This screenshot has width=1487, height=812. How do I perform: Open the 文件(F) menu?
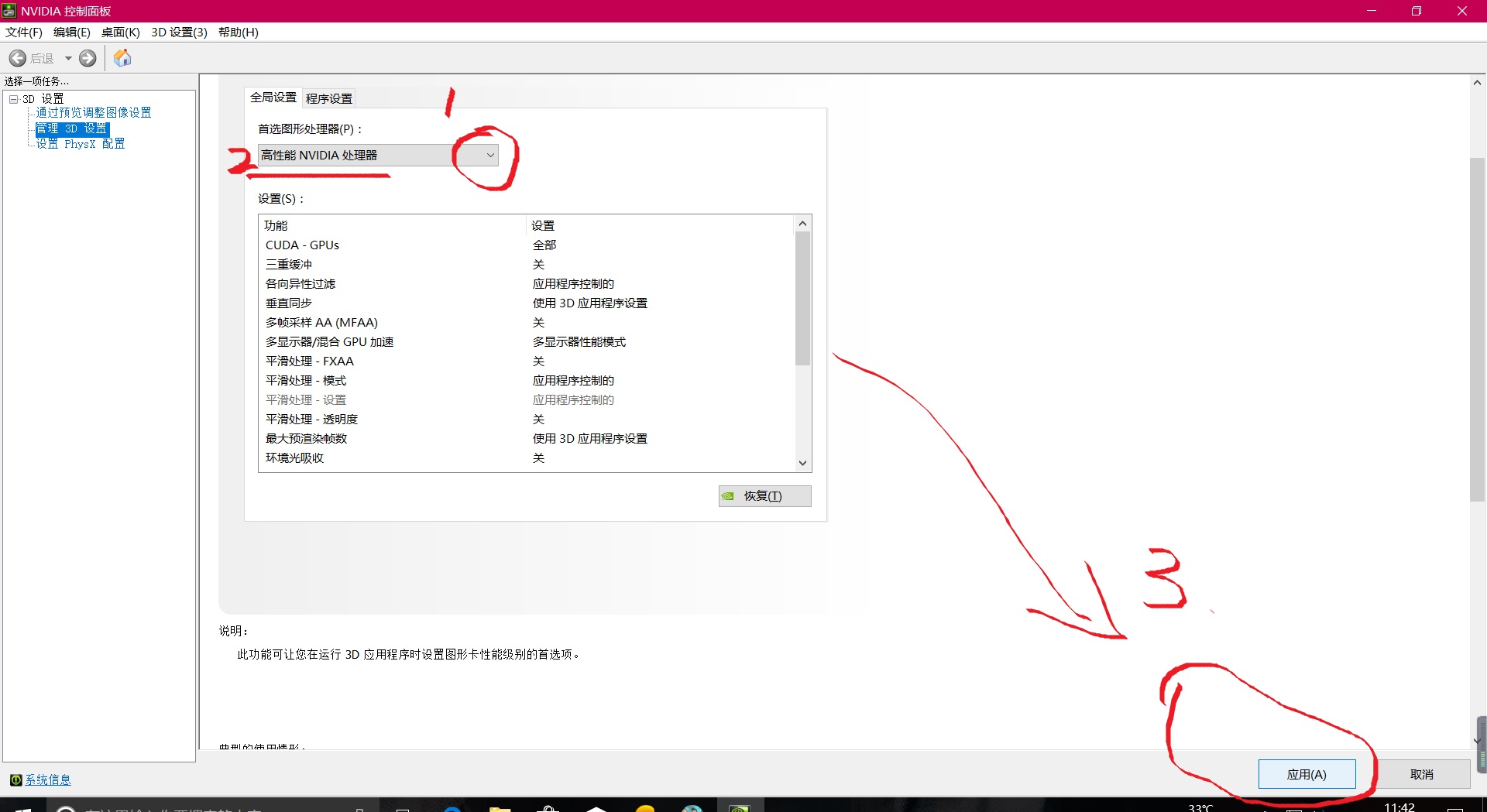click(x=24, y=32)
